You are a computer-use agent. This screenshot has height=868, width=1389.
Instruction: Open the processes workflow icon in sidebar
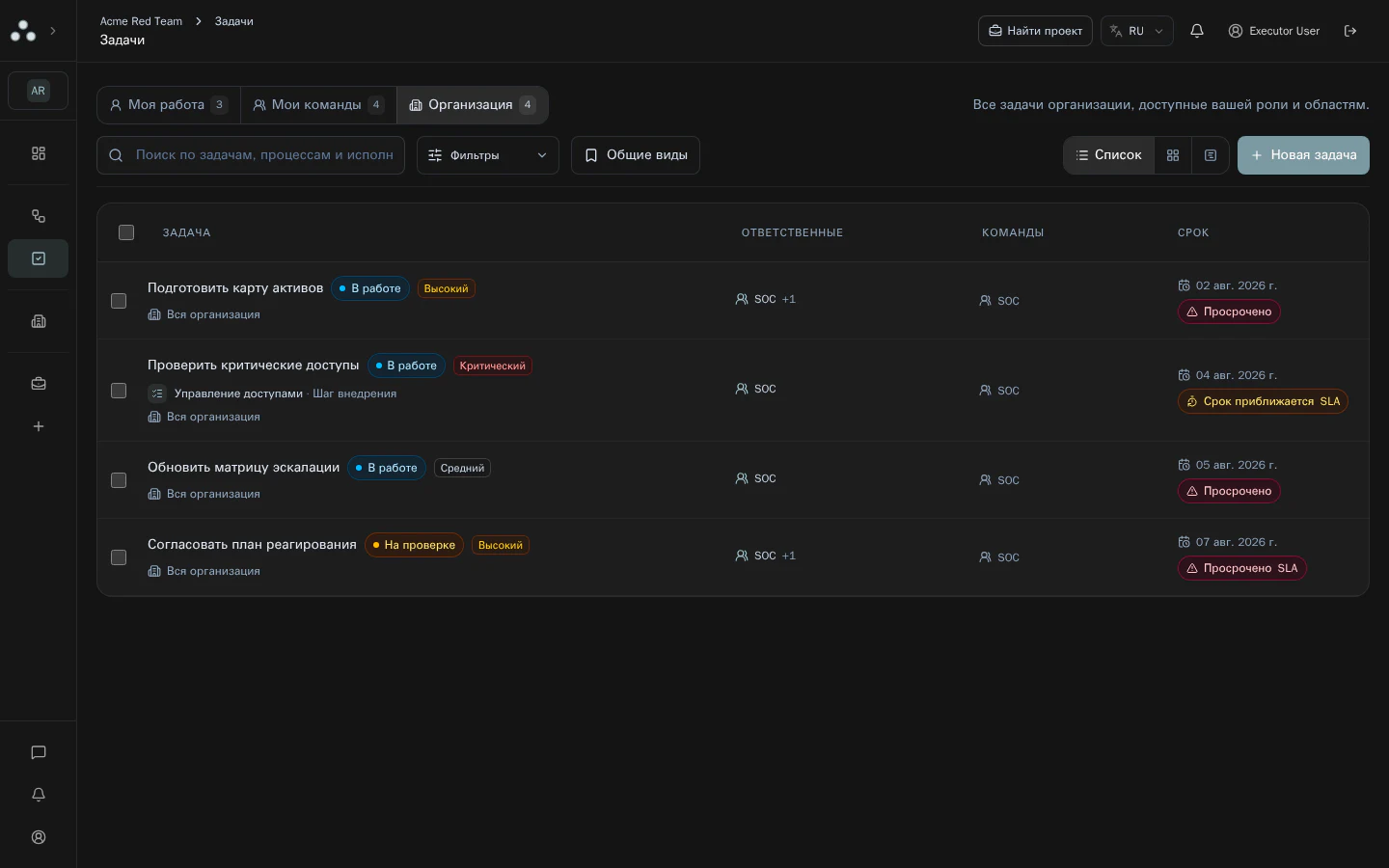[39, 216]
